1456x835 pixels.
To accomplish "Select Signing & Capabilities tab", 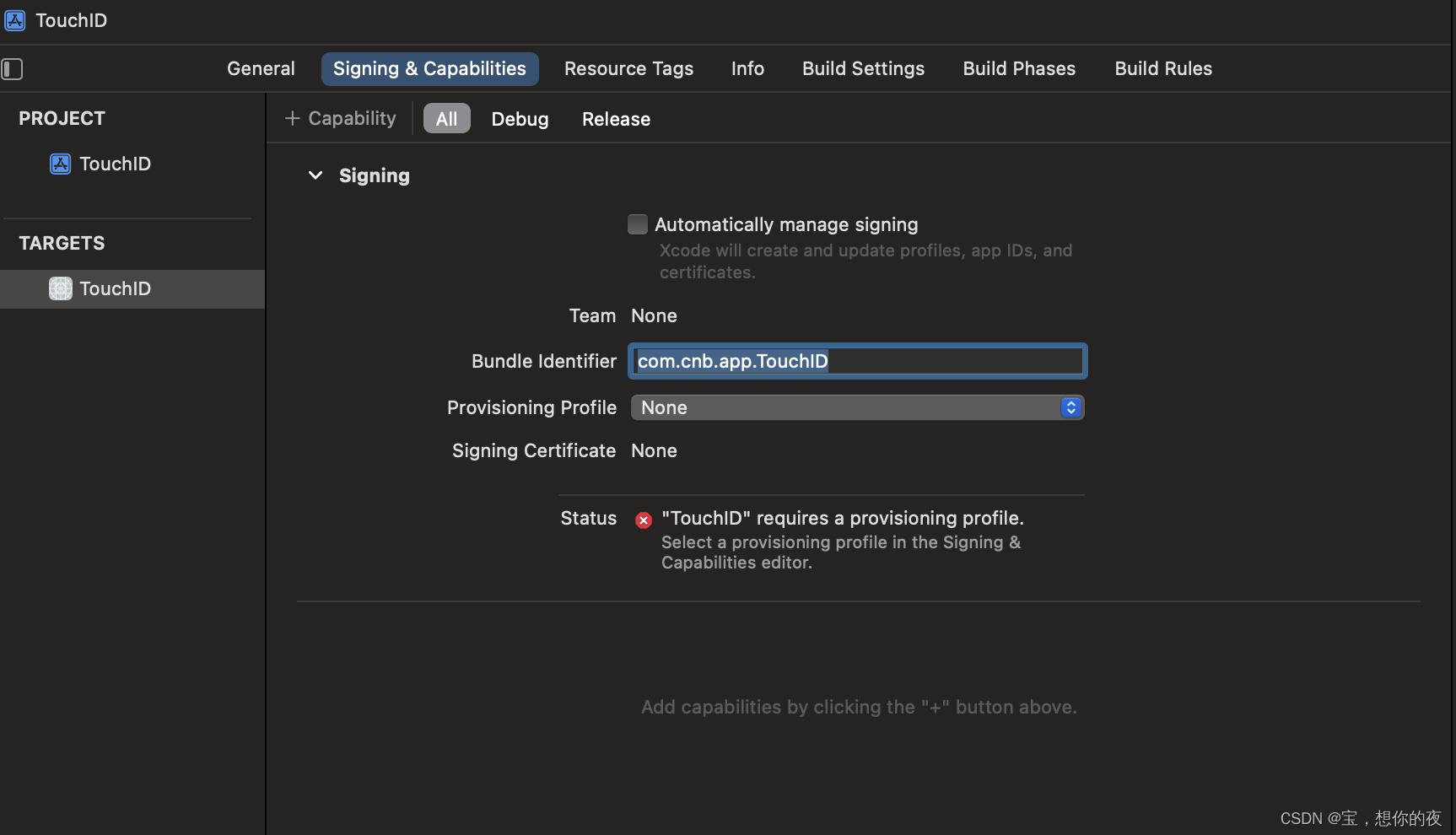I will [429, 68].
